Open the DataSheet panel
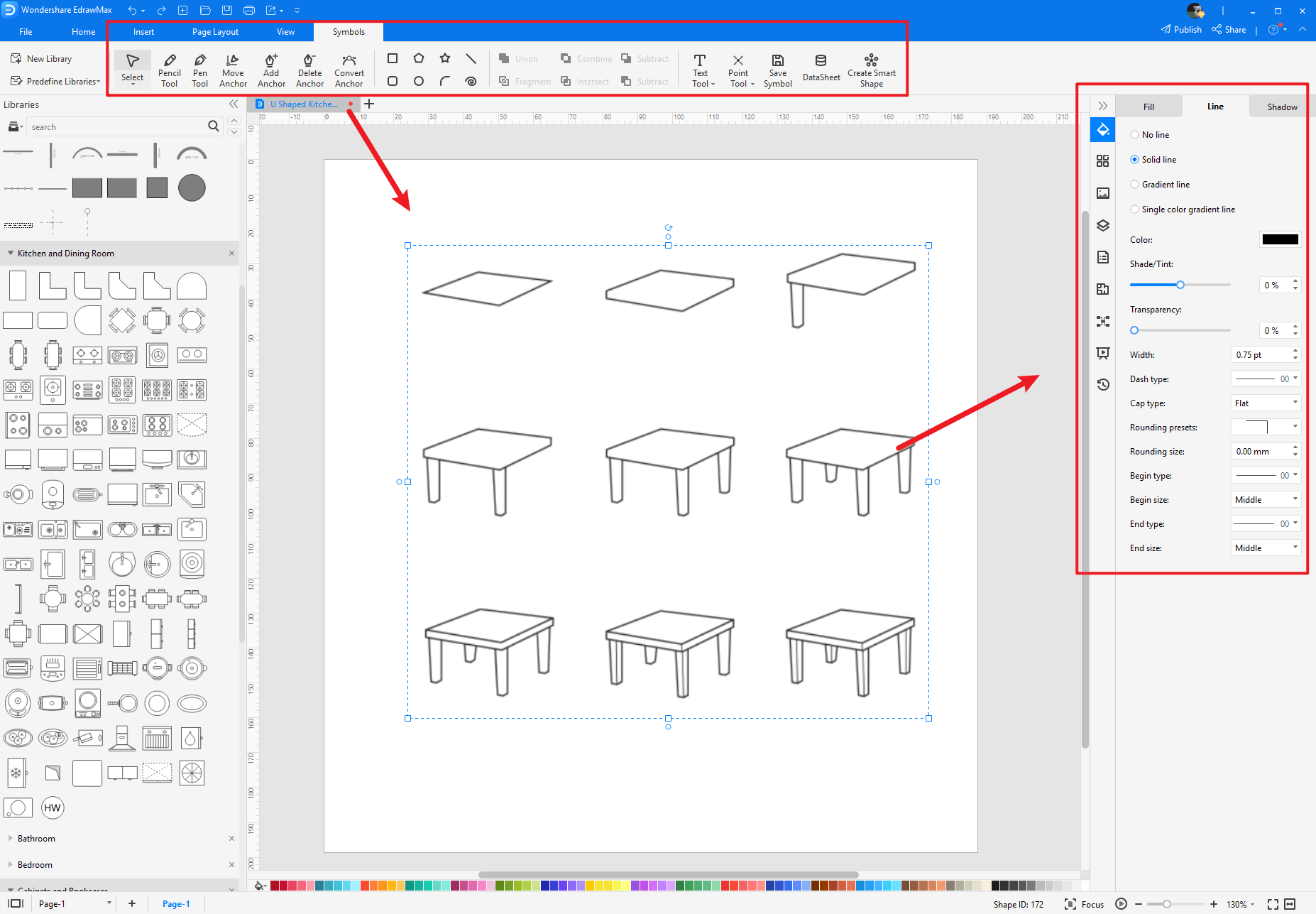Screen dimensions: 1316x914 (821, 68)
